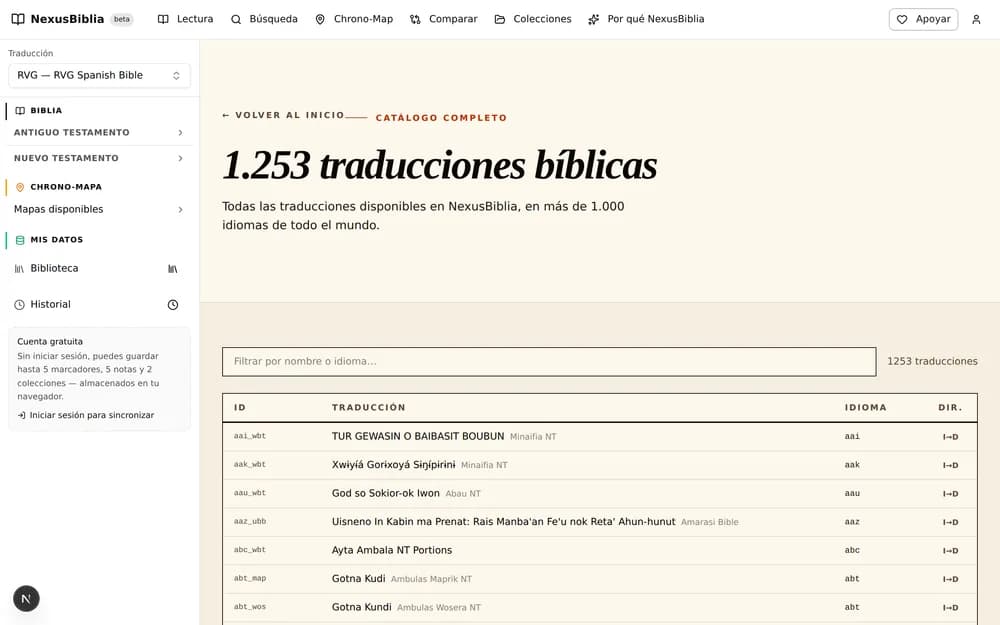
Task: Select Ayta Ambala NT Portions translation
Action: pos(392,550)
